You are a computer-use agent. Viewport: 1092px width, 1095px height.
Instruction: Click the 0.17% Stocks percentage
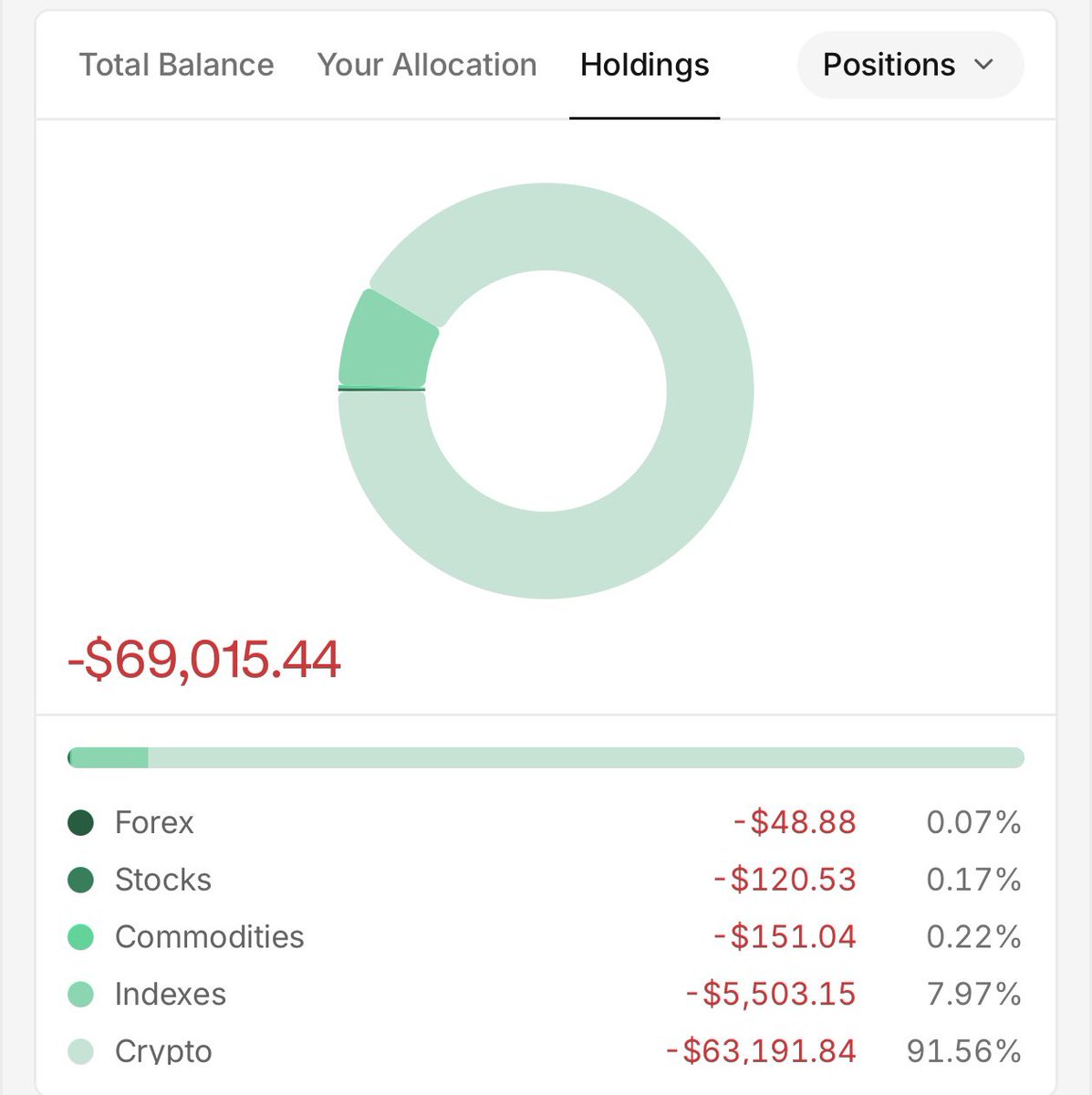[973, 880]
